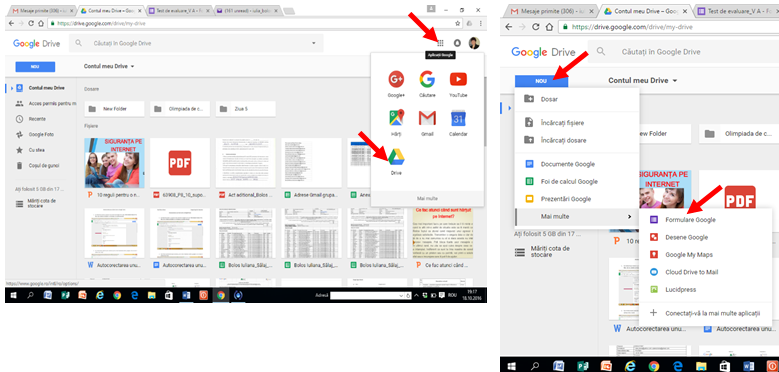Open the Zìua 5 folder
The image size is (779, 372).
[245, 109]
